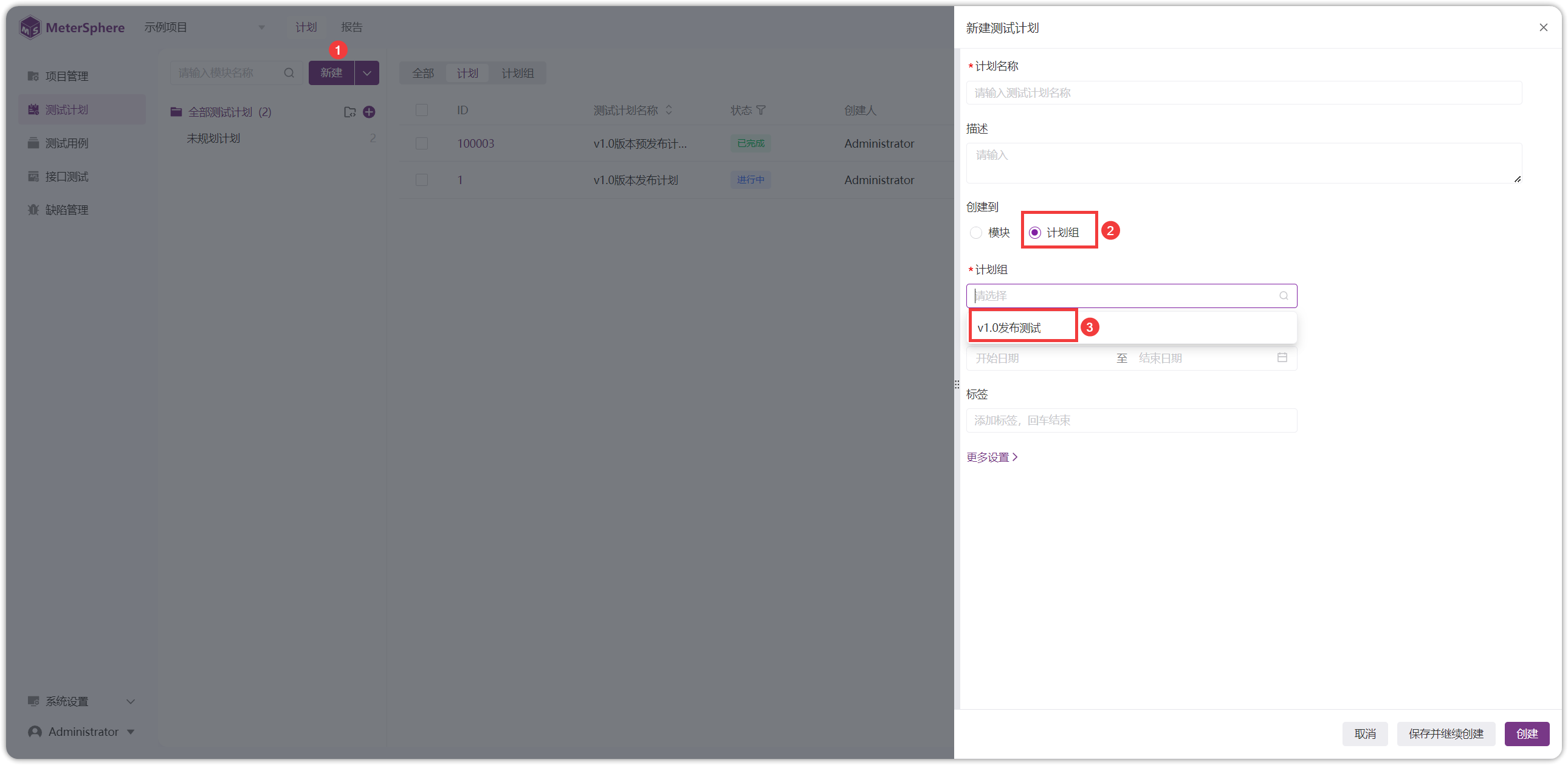Select the 计划组 filter tab
Viewport: 1568px width, 765px height.
(517, 73)
